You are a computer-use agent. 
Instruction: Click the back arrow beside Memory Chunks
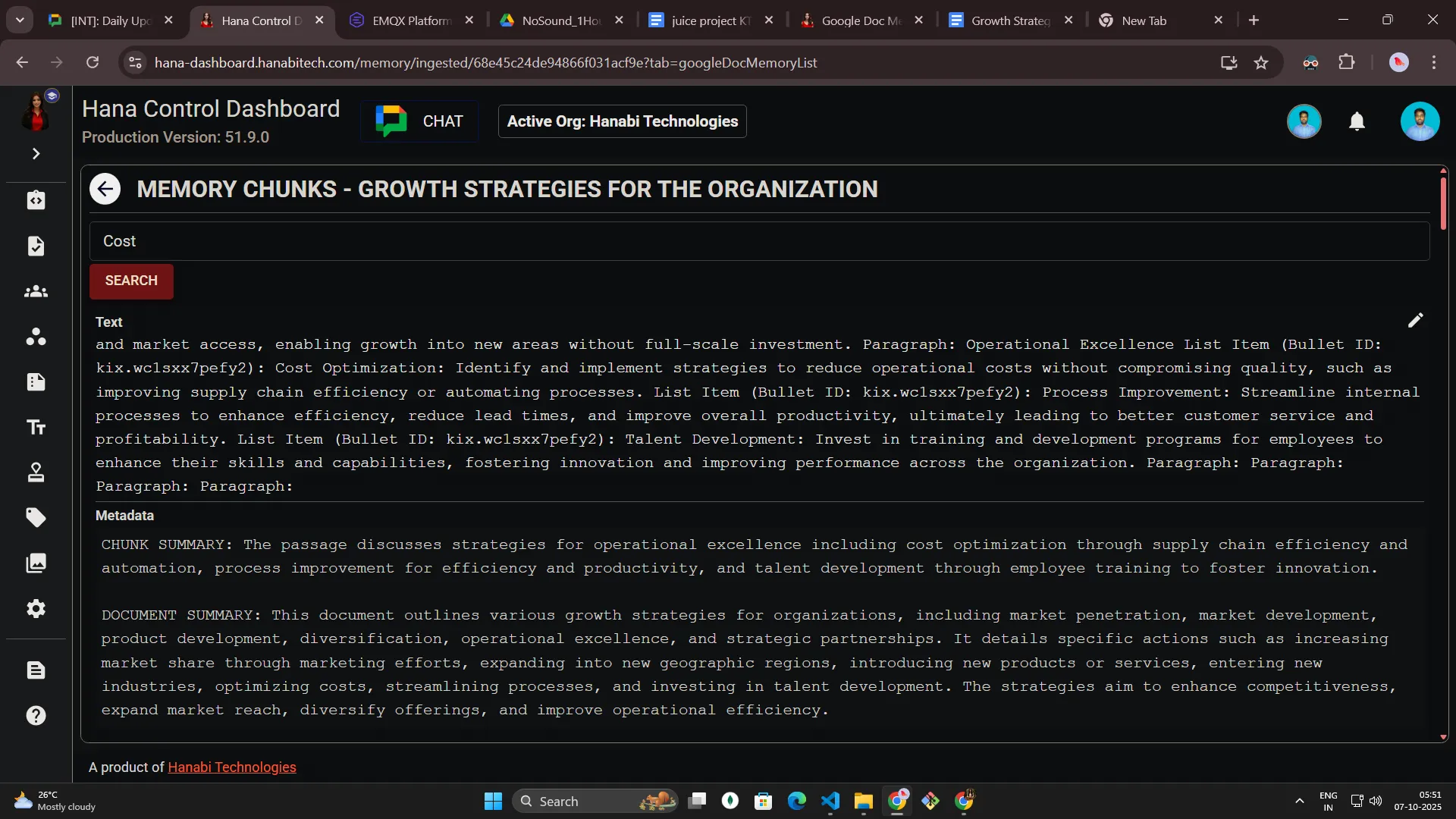[105, 189]
